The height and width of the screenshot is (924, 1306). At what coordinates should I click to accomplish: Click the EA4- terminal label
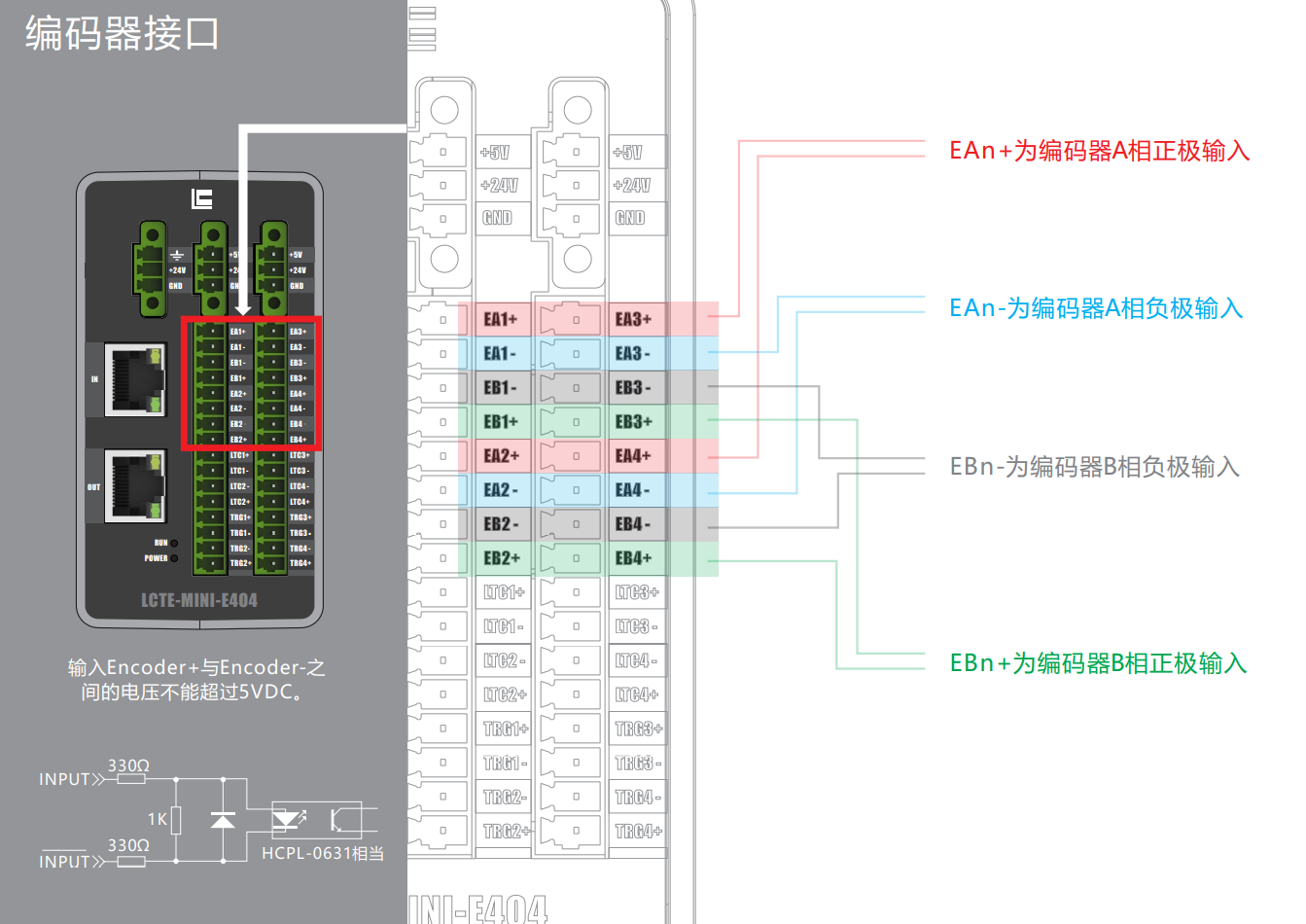(x=633, y=489)
